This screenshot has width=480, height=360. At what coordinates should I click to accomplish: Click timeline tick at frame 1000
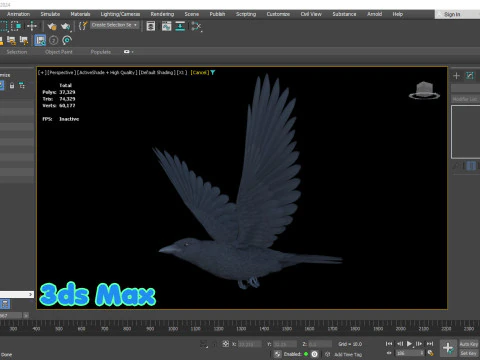point(173,329)
